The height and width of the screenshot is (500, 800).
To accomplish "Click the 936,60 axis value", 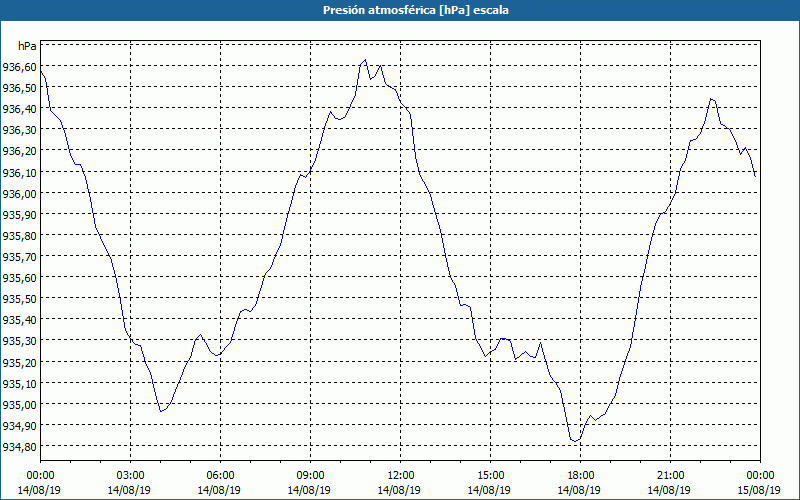I will (x=19, y=67).
